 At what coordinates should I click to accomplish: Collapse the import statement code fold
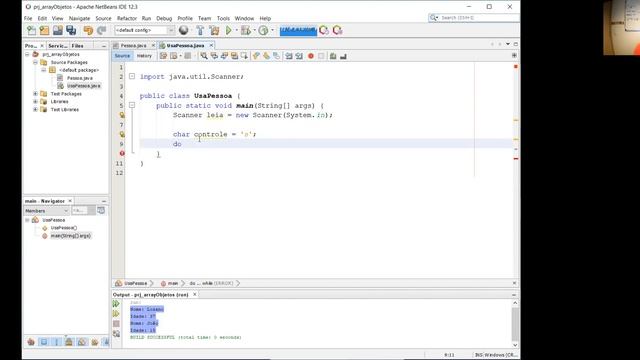click(132, 76)
